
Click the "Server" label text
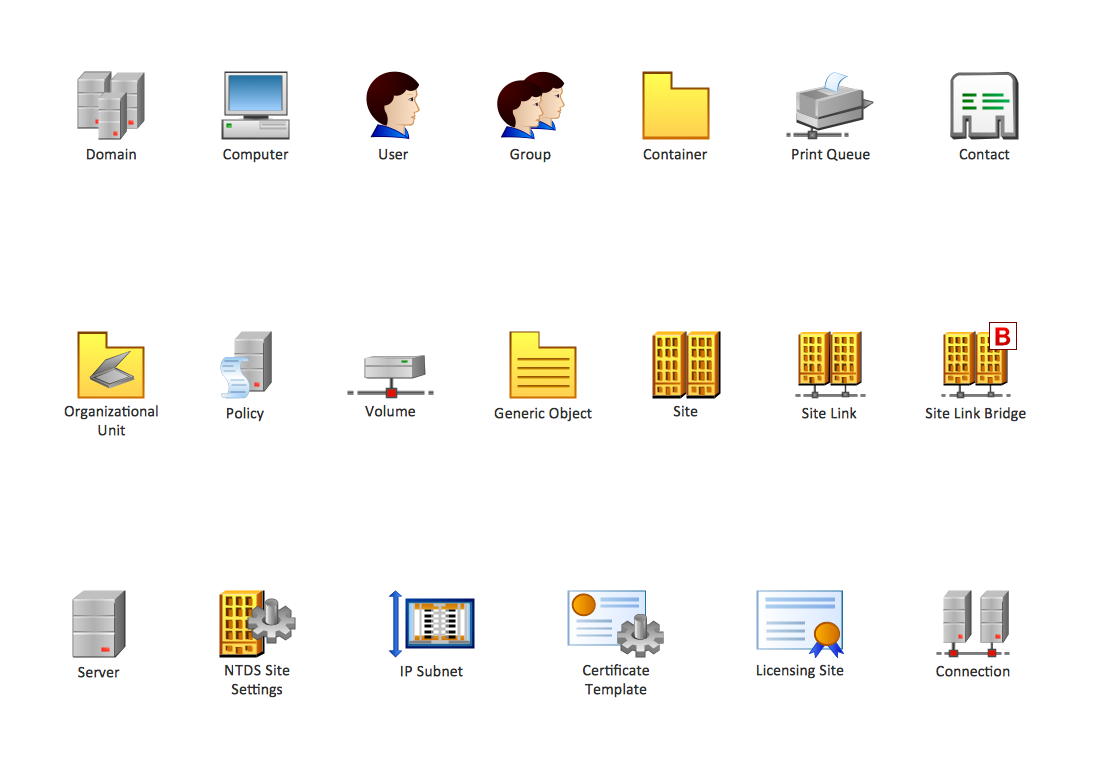click(98, 673)
